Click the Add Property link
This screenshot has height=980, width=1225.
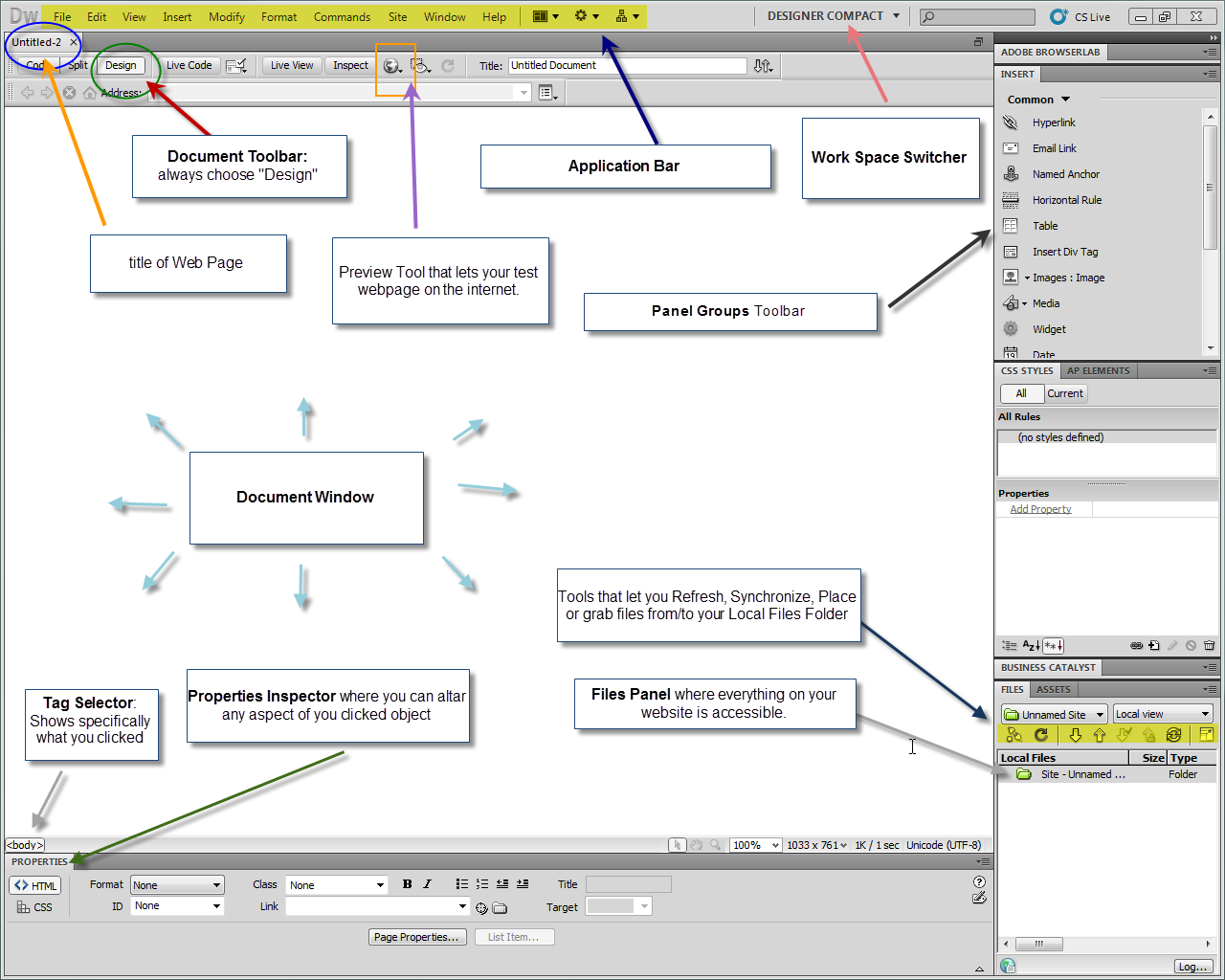pyautogui.click(x=1040, y=509)
